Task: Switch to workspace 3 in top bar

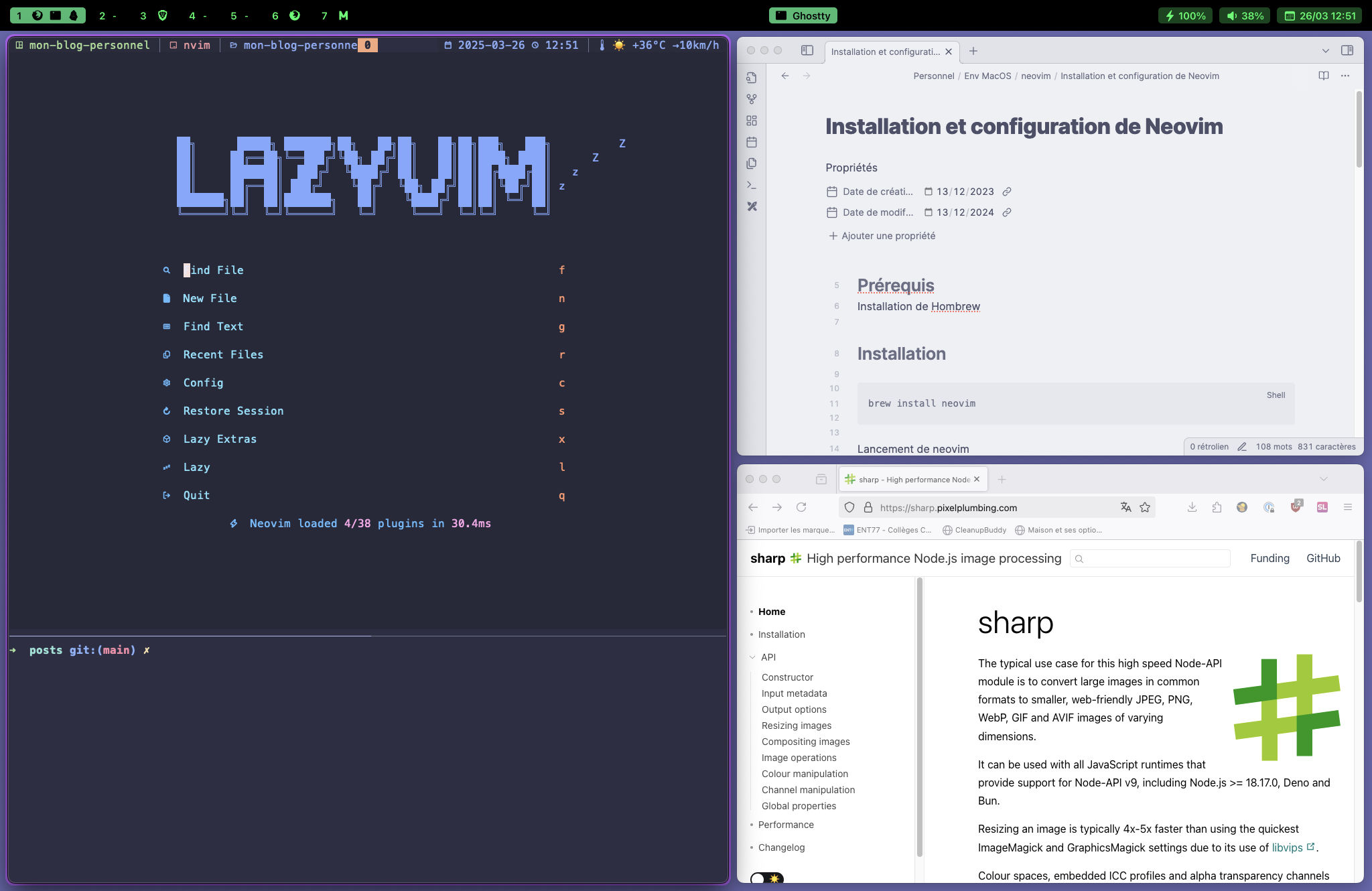Action: click(153, 15)
